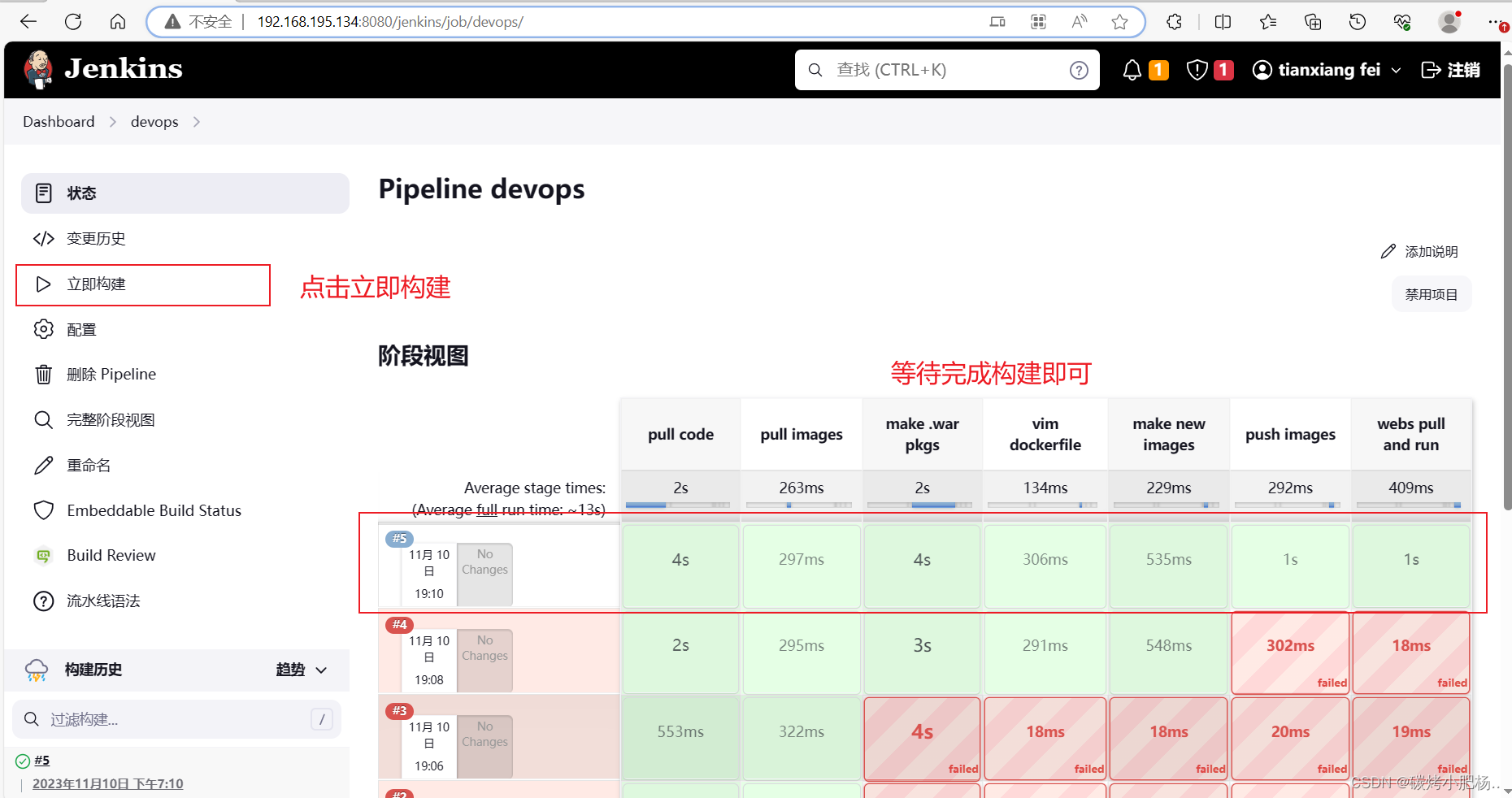Click webs pull and run stage header

[1411, 434]
